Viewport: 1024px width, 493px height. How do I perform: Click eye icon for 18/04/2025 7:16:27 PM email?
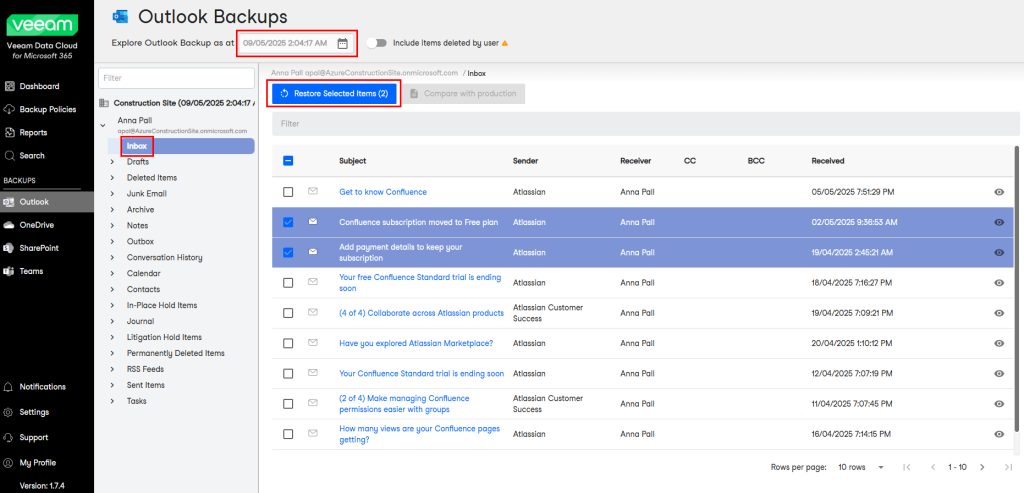(999, 283)
